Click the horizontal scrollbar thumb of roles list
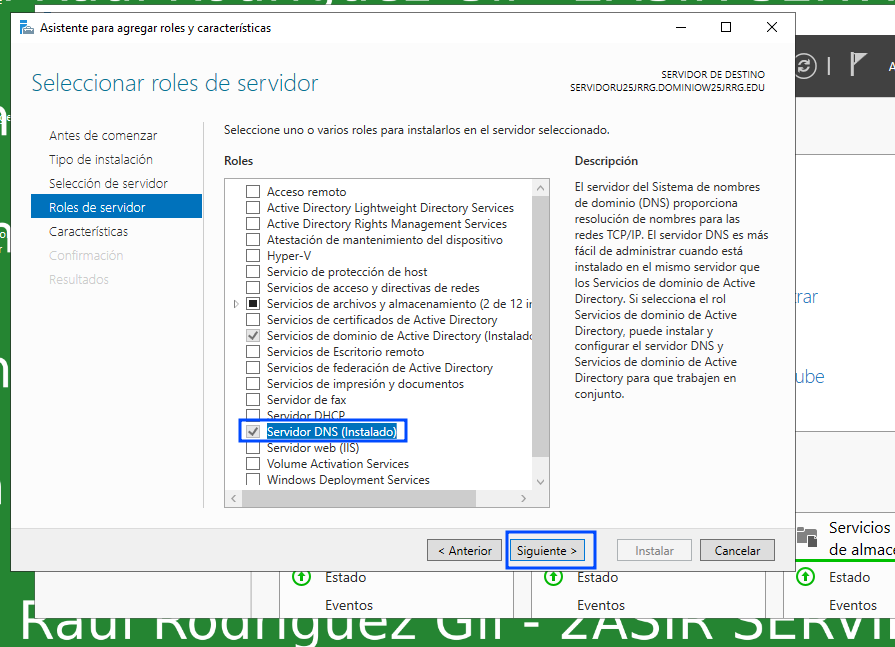Viewport: 895px width, 647px height. (x=359, y=499)
